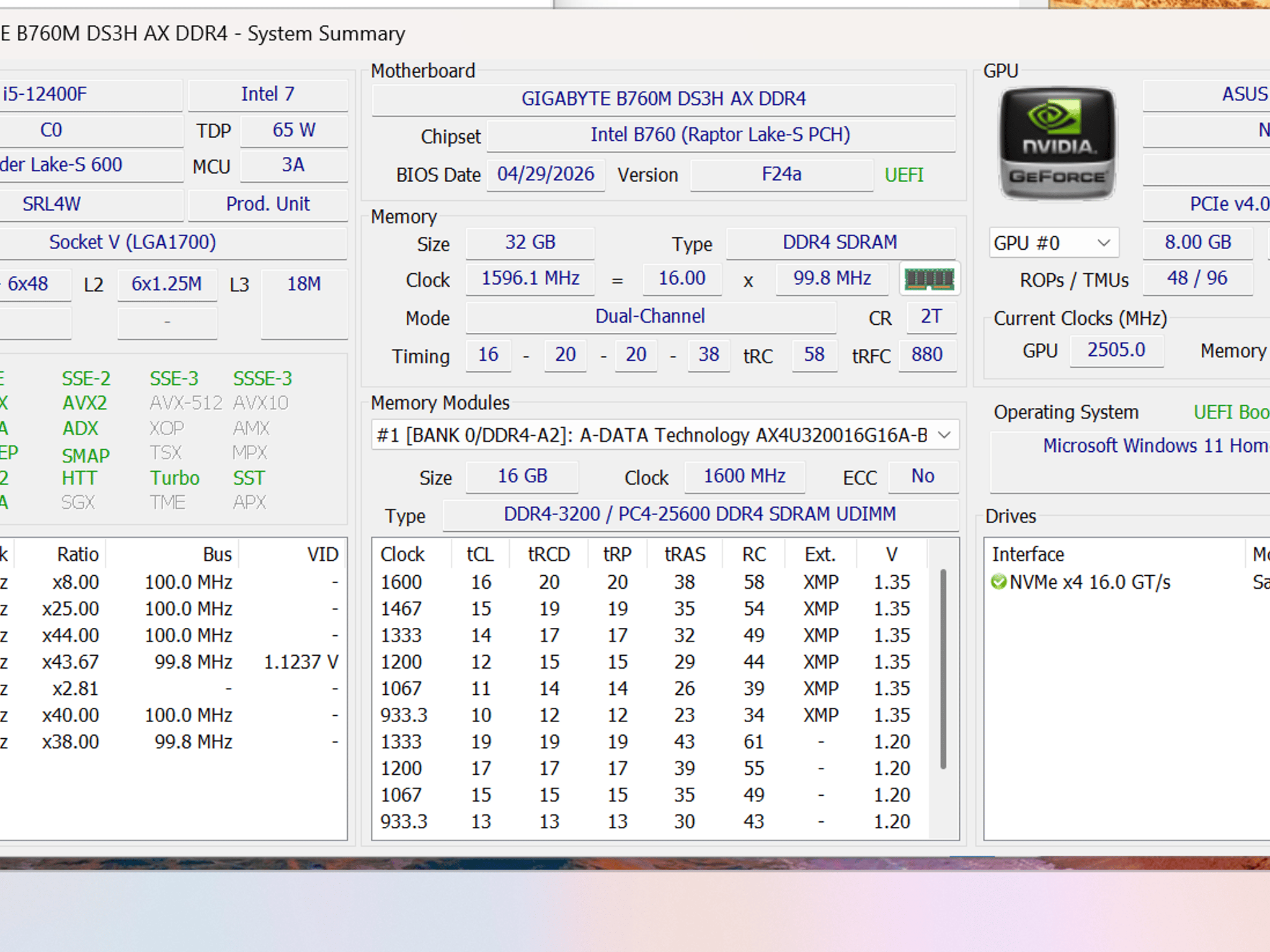
Task: Select the NVMe x4 16.0 GT/s drive row
Action: tap(1127, 582)
